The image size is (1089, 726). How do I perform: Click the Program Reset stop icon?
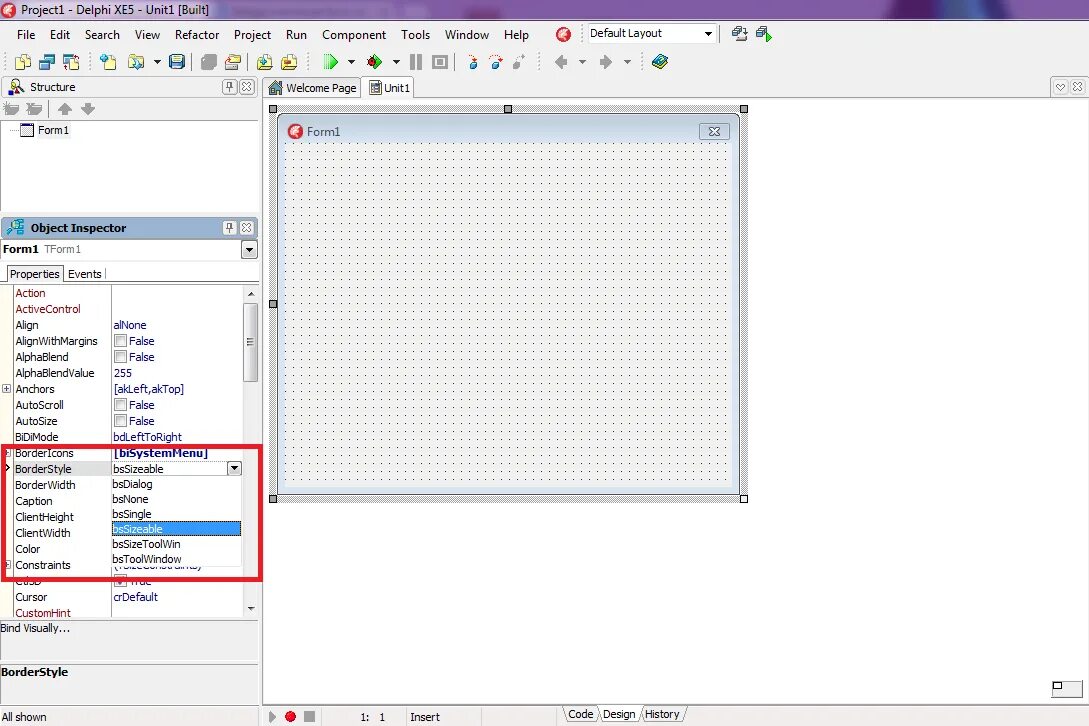tap(440, 62)
